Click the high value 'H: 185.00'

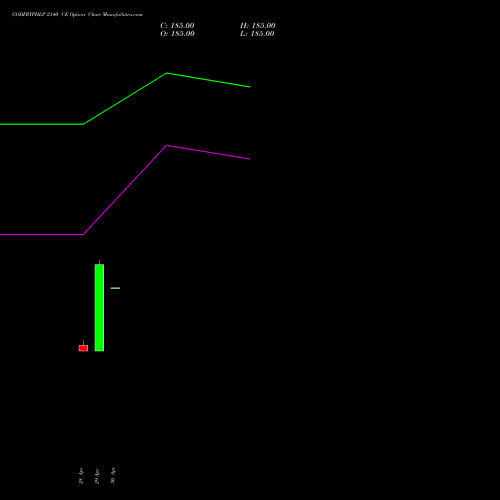(x=258, y=26)
